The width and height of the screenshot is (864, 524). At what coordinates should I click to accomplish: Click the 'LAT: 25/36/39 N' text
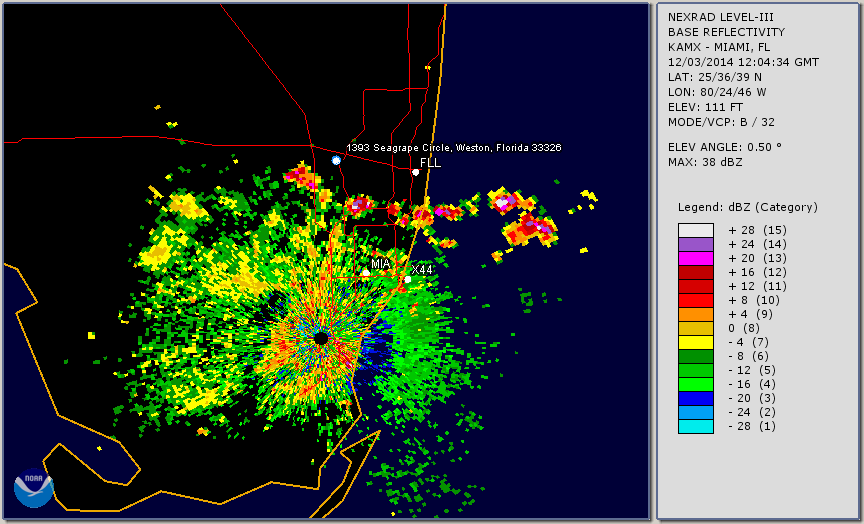pos(715,77)
